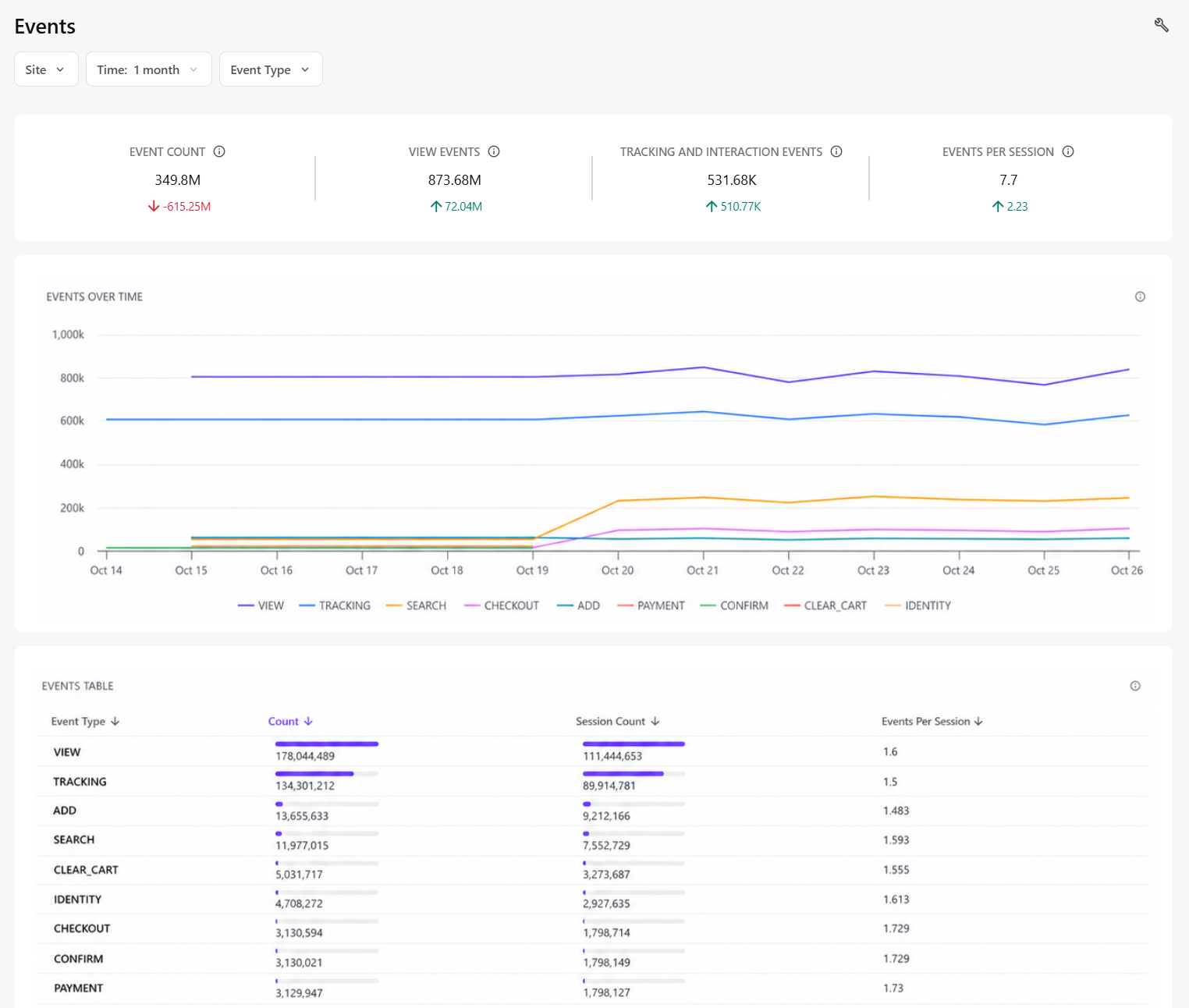Click the View Events value 873.68M
Screen dimensions: 1189x1008
click(455, 180)
